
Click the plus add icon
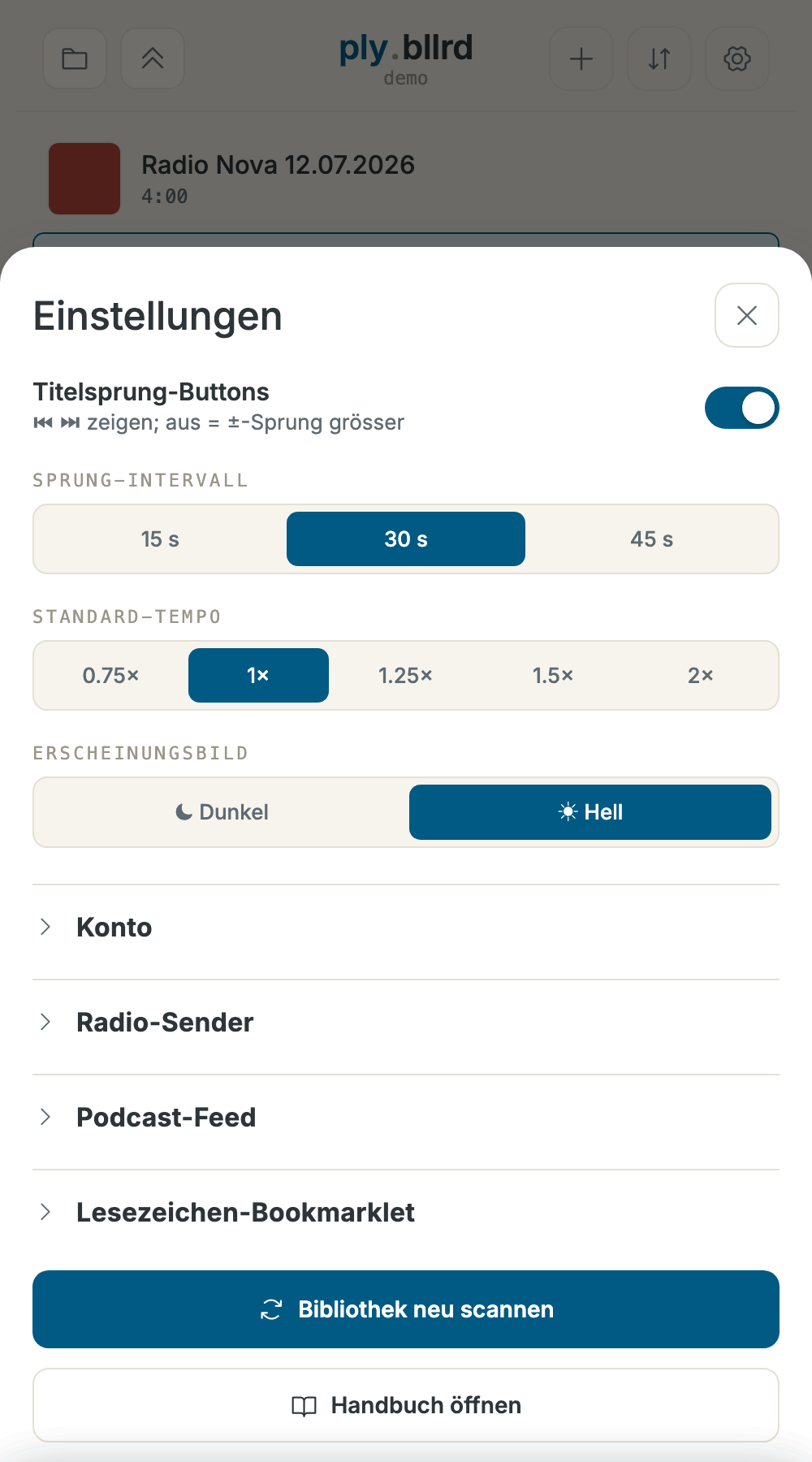(x=581, y=58)
